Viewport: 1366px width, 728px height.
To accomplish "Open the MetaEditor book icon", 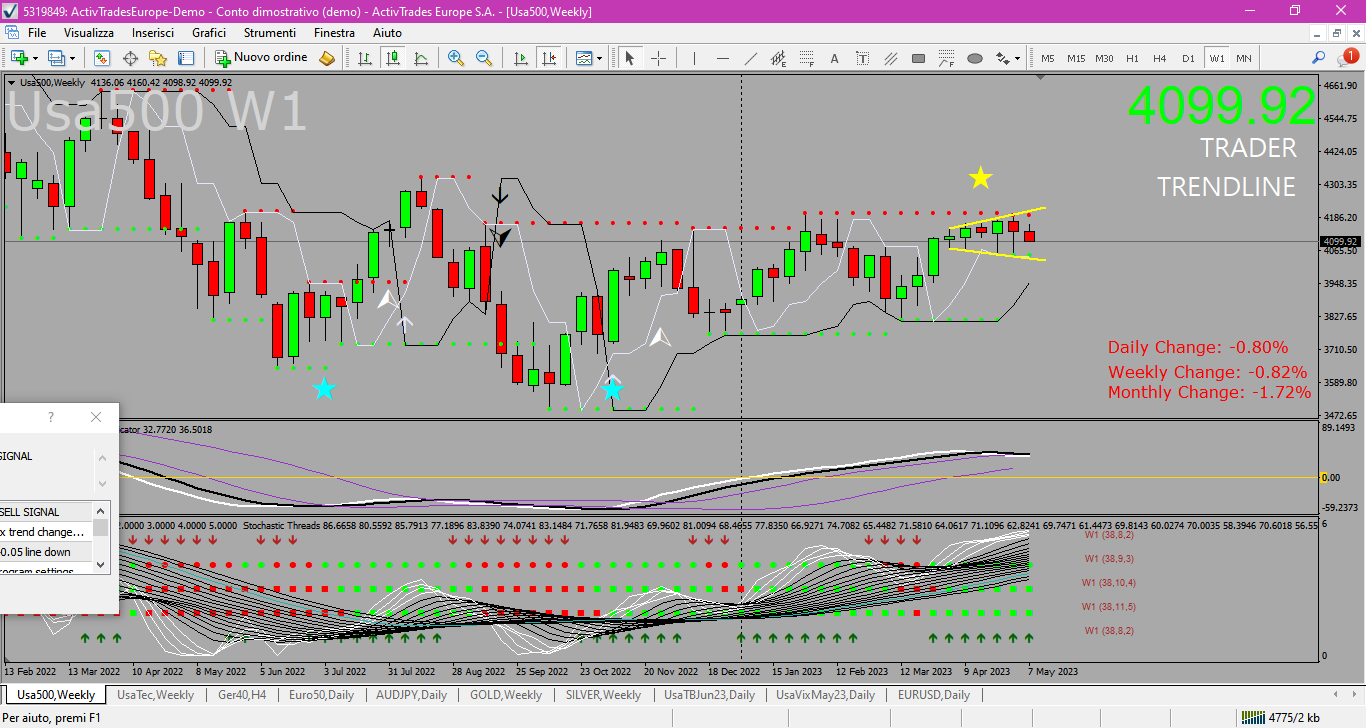I will (x=326, y=58).
